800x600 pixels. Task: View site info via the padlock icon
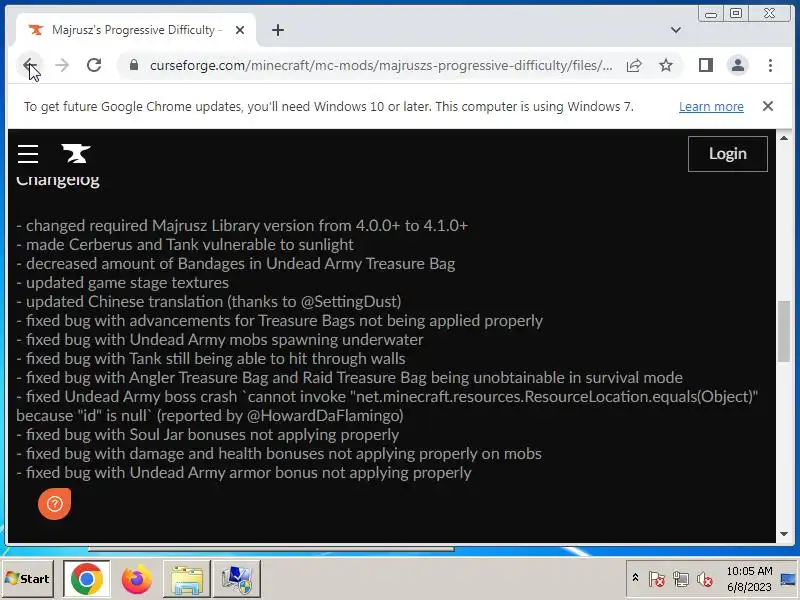tap(134, 65)
